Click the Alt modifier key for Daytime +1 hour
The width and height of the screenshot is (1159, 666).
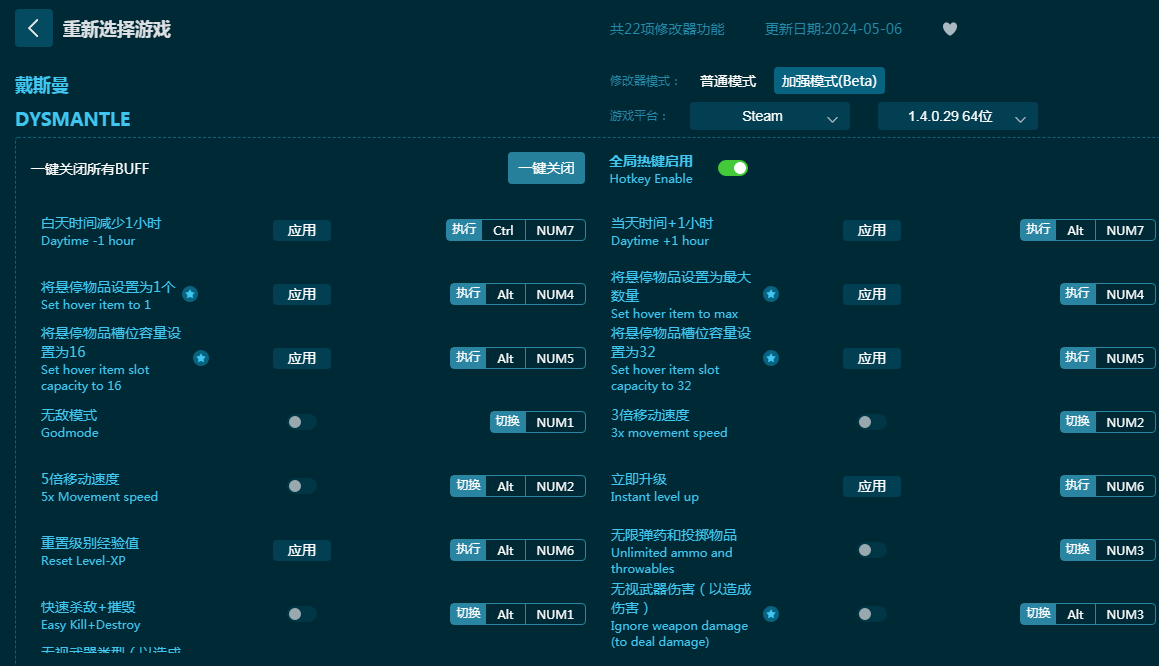click(1075, 231)
